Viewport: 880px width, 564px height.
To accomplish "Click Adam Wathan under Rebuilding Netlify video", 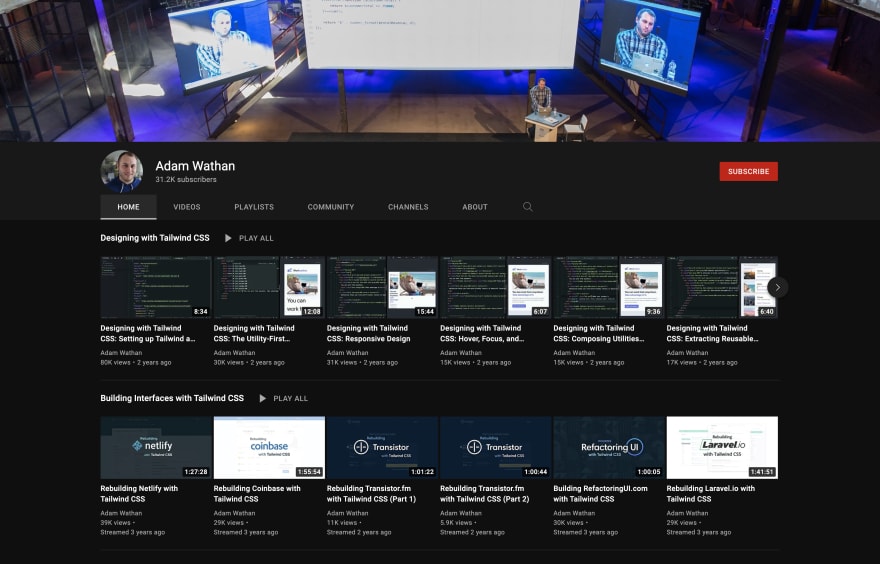I will point(121,513).
